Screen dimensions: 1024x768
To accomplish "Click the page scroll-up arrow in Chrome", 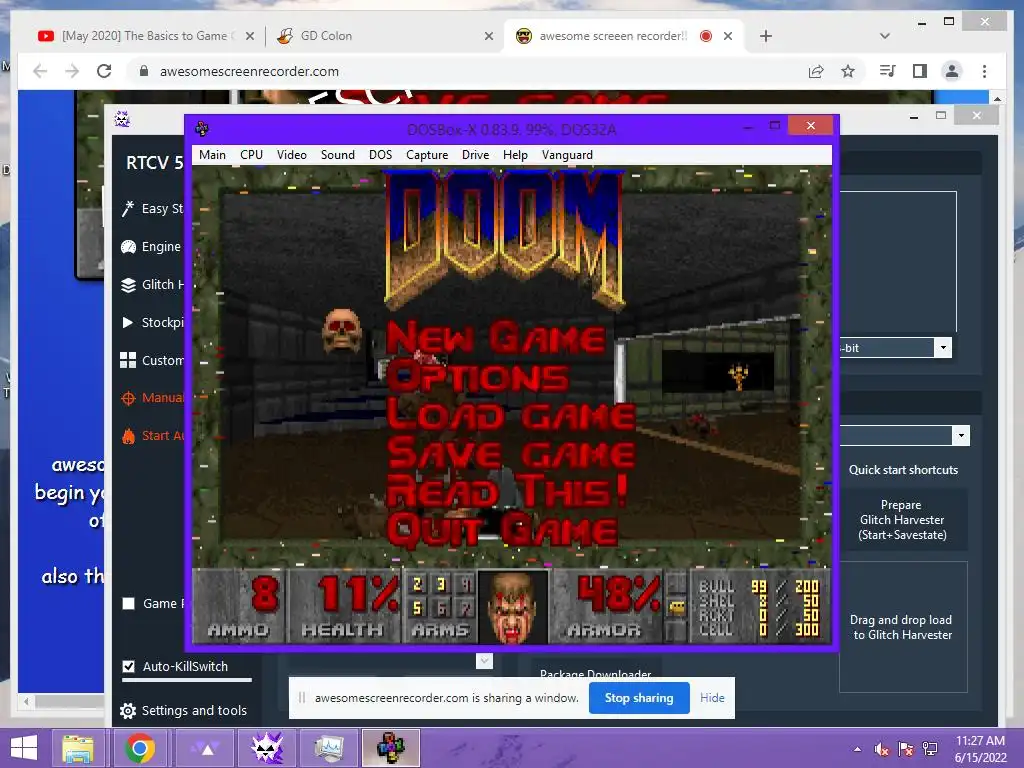I will 997,98.
